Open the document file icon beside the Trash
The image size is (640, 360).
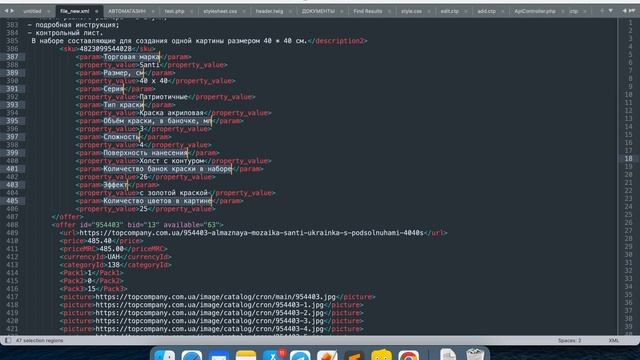coord(448,354)
